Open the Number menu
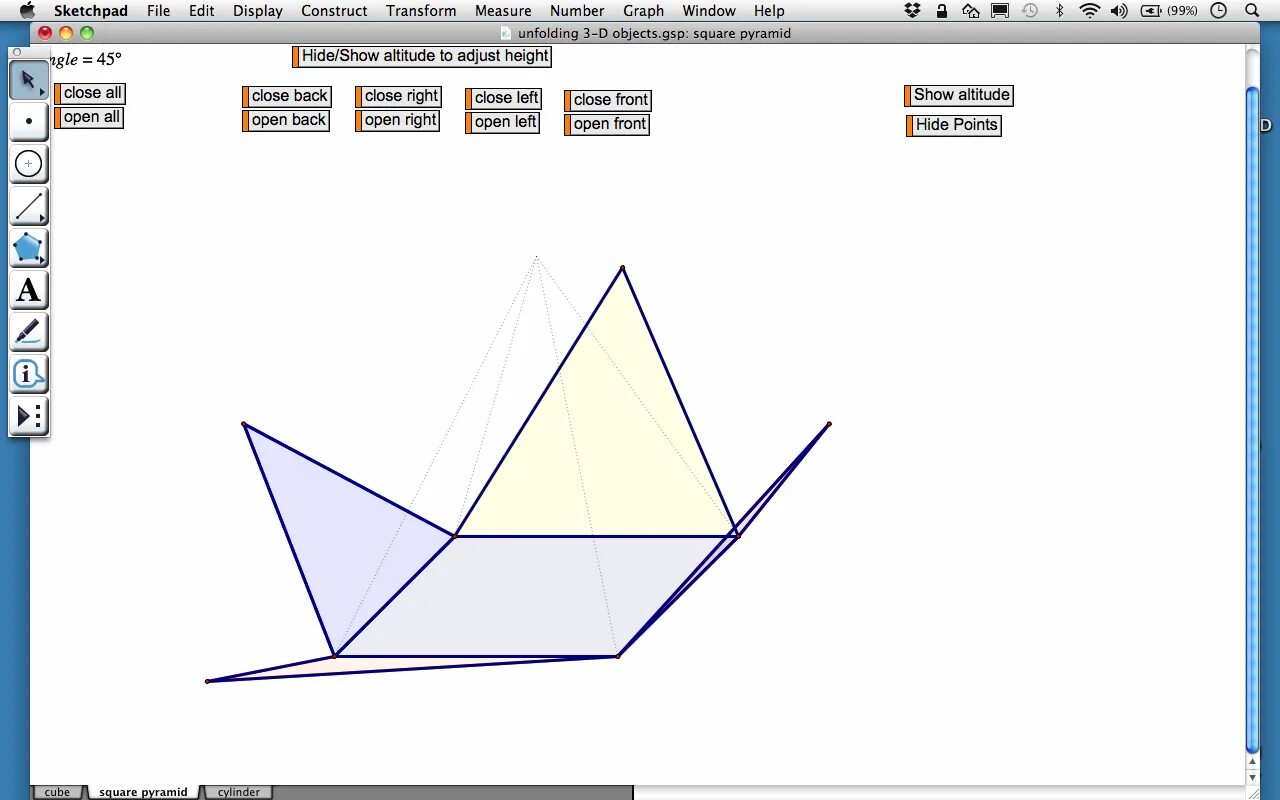Viewport: 1280px width, 800px height. [577, 11]
